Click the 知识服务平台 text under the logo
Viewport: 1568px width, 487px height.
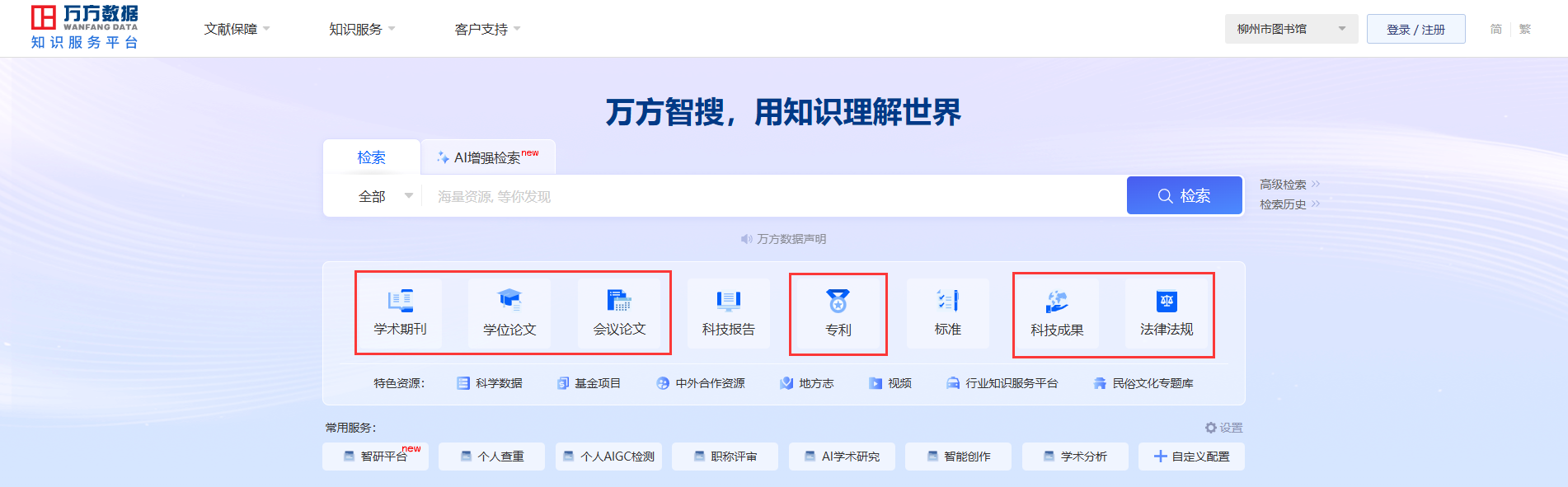[84, 42]
